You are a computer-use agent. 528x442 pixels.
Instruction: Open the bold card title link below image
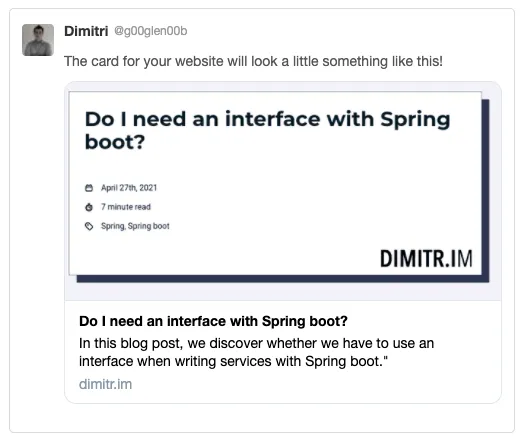coord(213,321)
